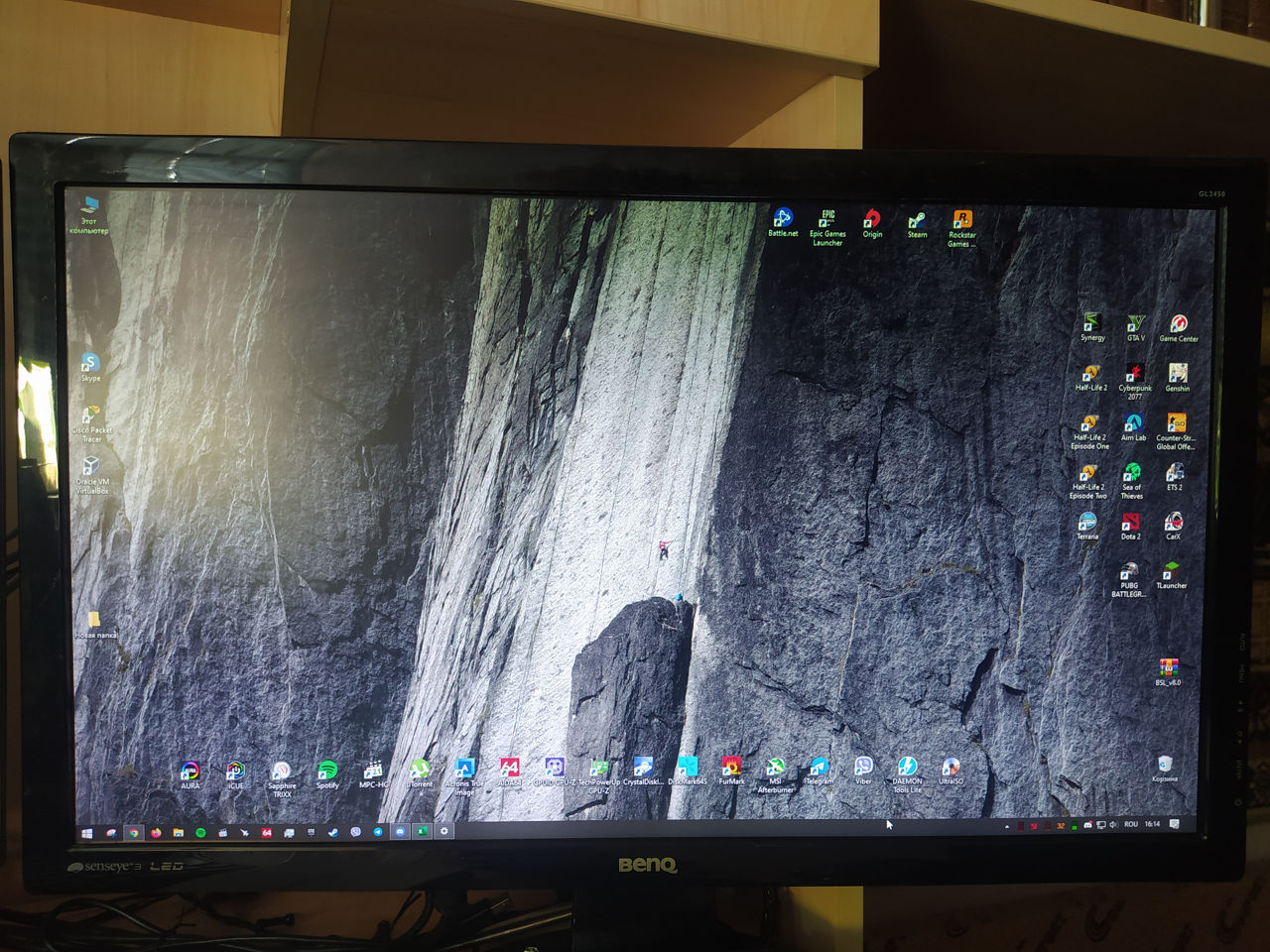The image size is (1270, 952).
Task: Open the Корзина recycle bin icon
Action: pos(1165,768)
